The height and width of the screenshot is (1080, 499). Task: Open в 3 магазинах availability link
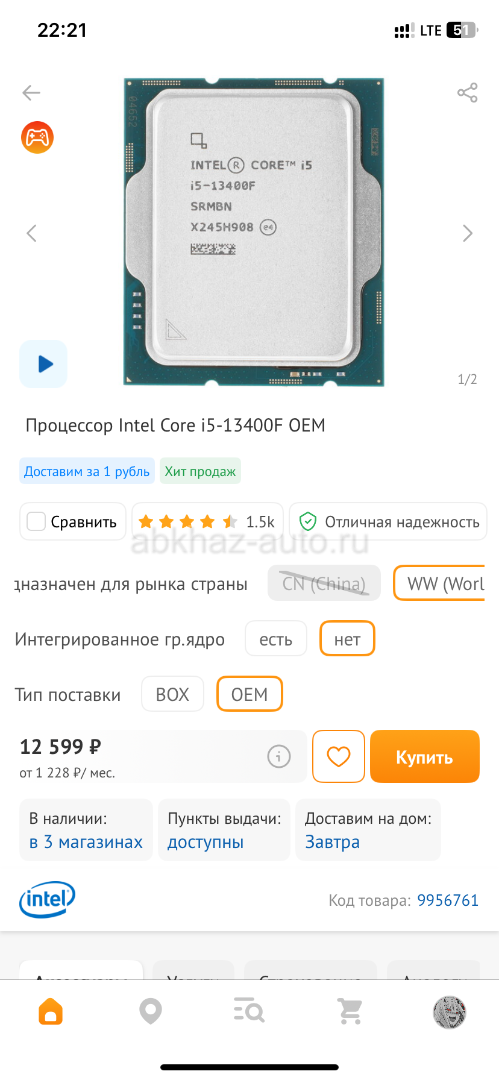pos(86,842)
